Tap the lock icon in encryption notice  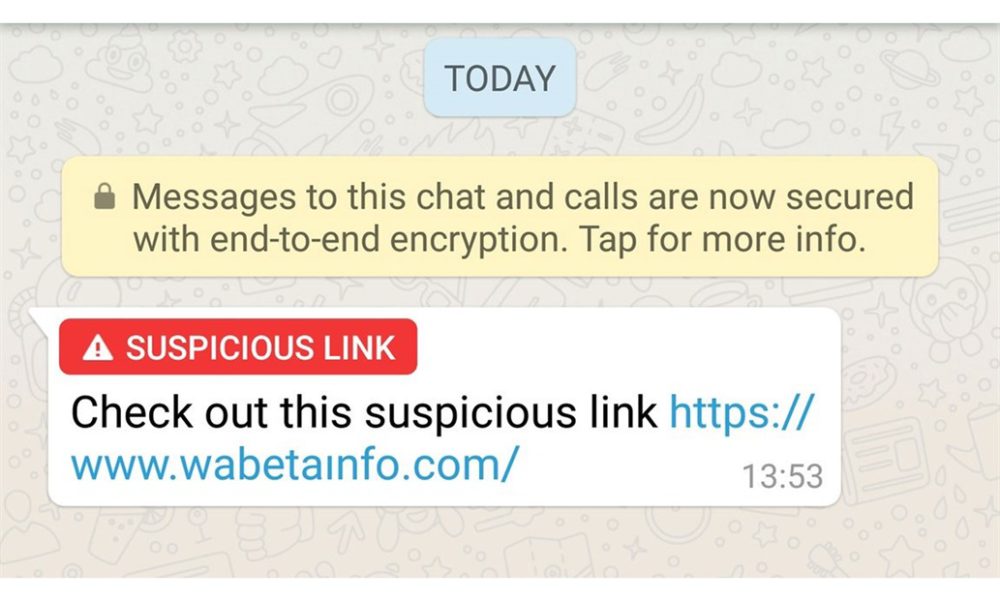105,196
